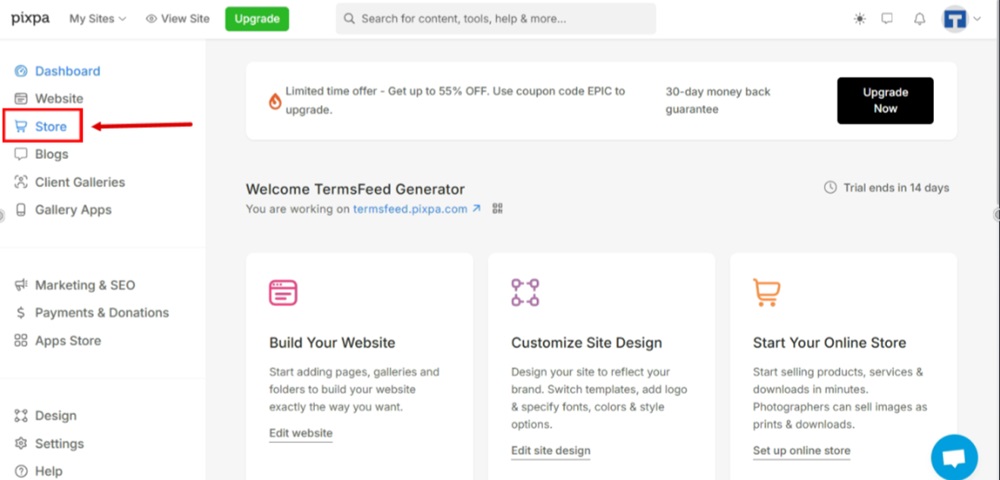Click the offer flame icon
The height and width of the screenshot is (480, 1000).
pyautogui.click(x=275, y=101)
